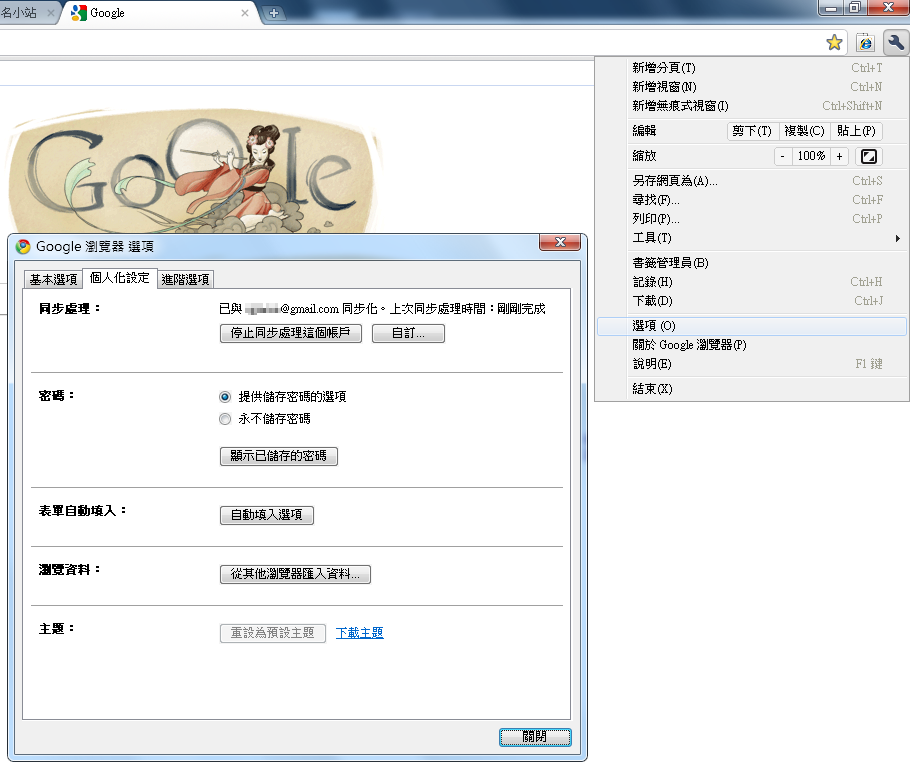Click the fullscreen icon in zoom row
Screen dimensions: 910x768
point(869,156)
